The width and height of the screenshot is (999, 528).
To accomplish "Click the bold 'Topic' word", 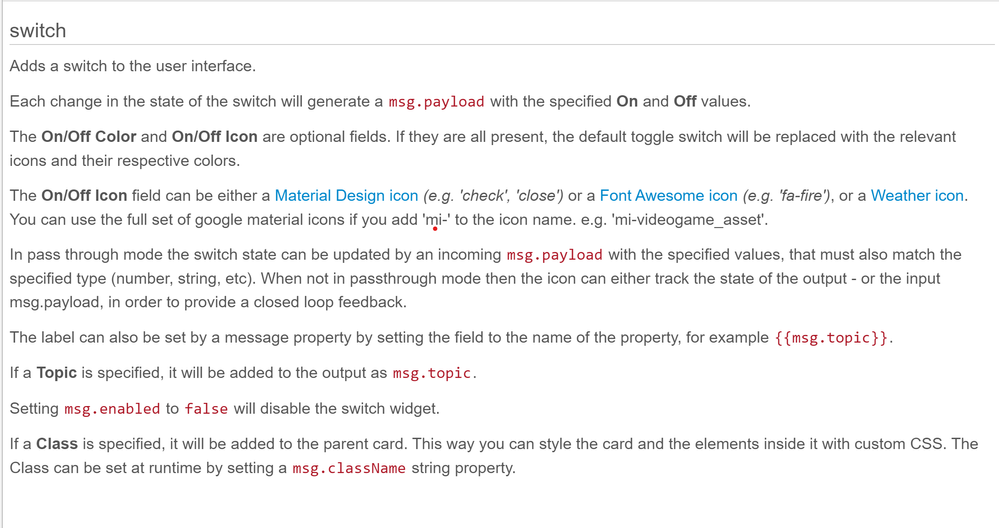I will pos(57,373).
